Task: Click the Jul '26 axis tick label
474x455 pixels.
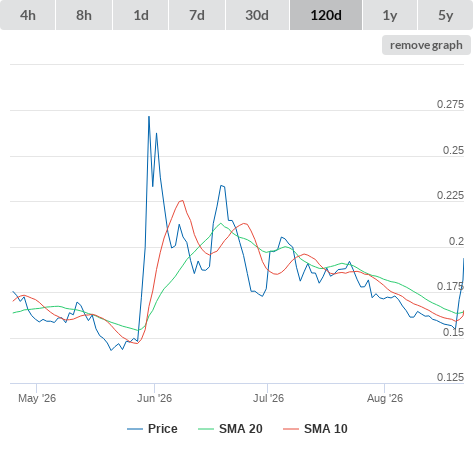Action: point(268,398)
